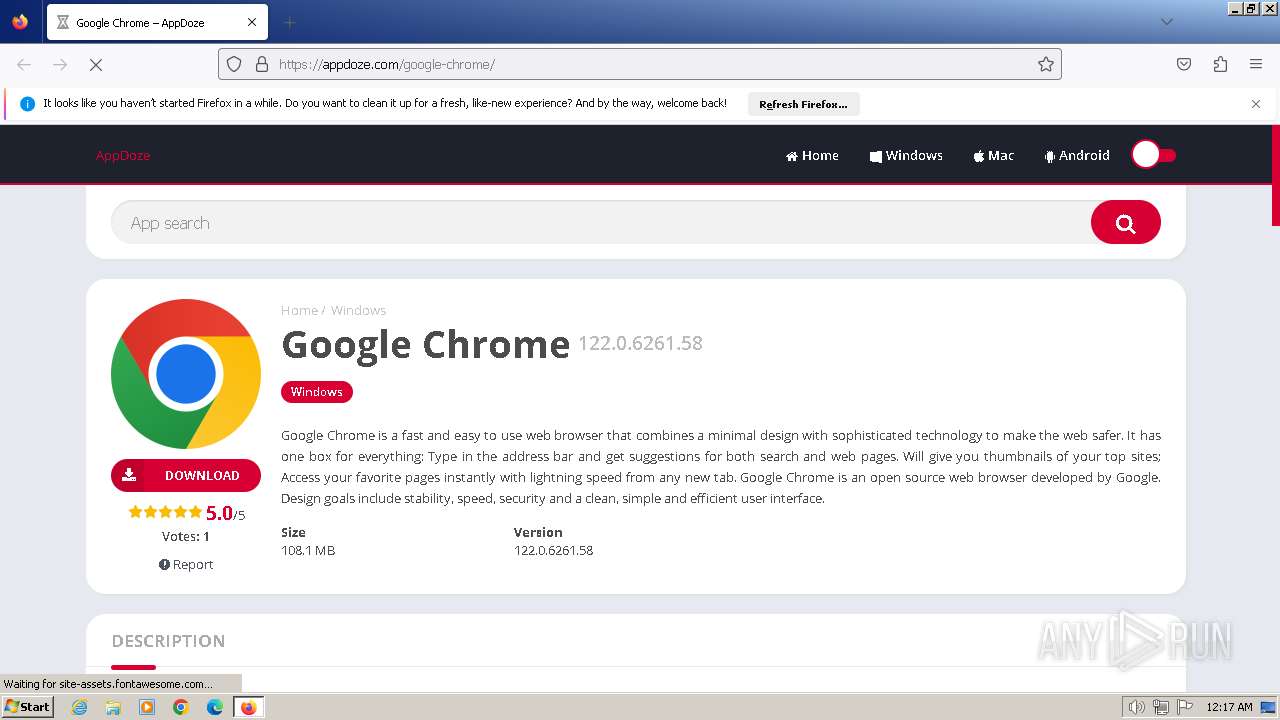Dismiss the Firefox refresh notification bar
1280x720 pixels.
coord(1256,104)
